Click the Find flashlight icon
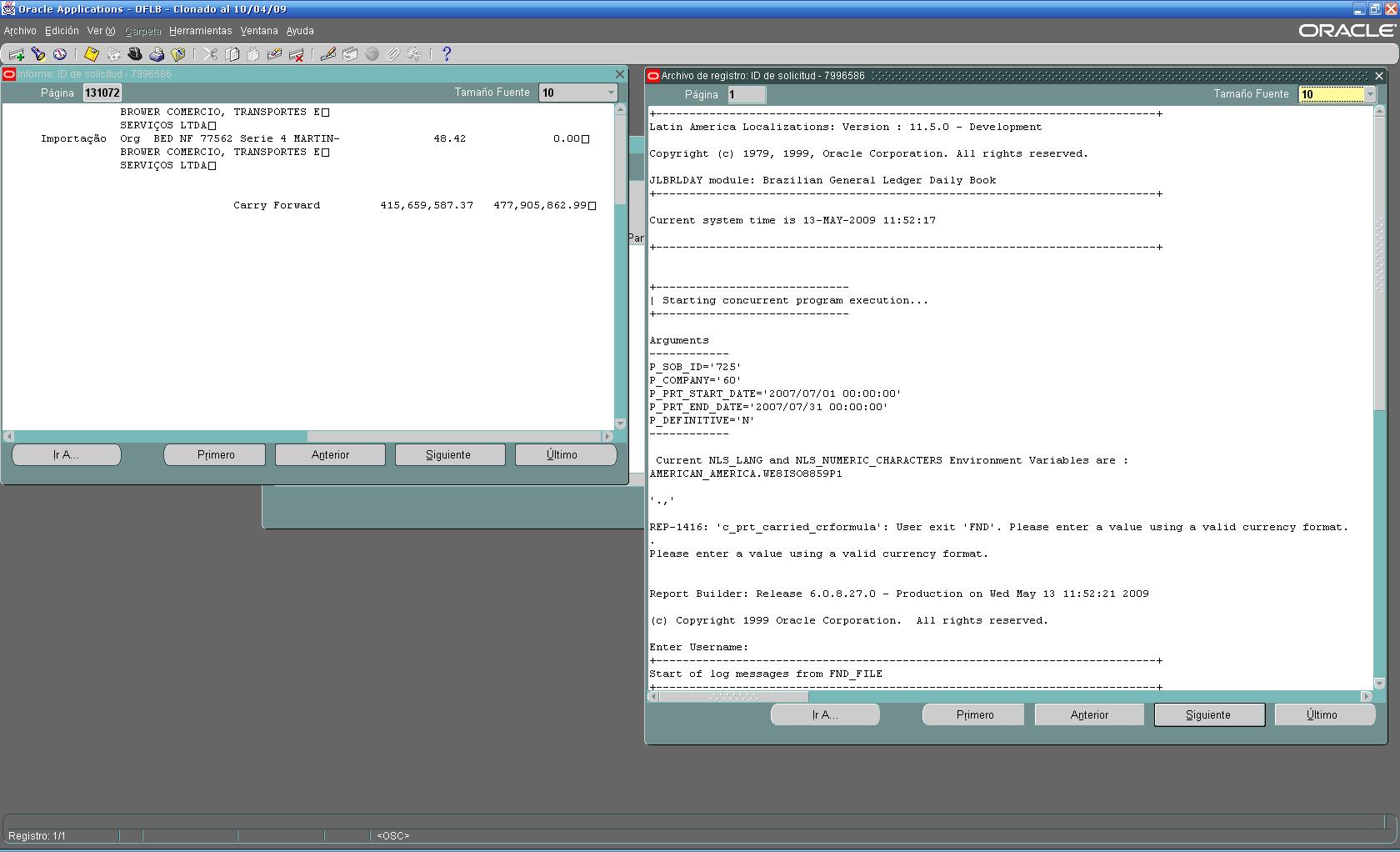This screenshot has width=1400, height=852. point(38,55)
